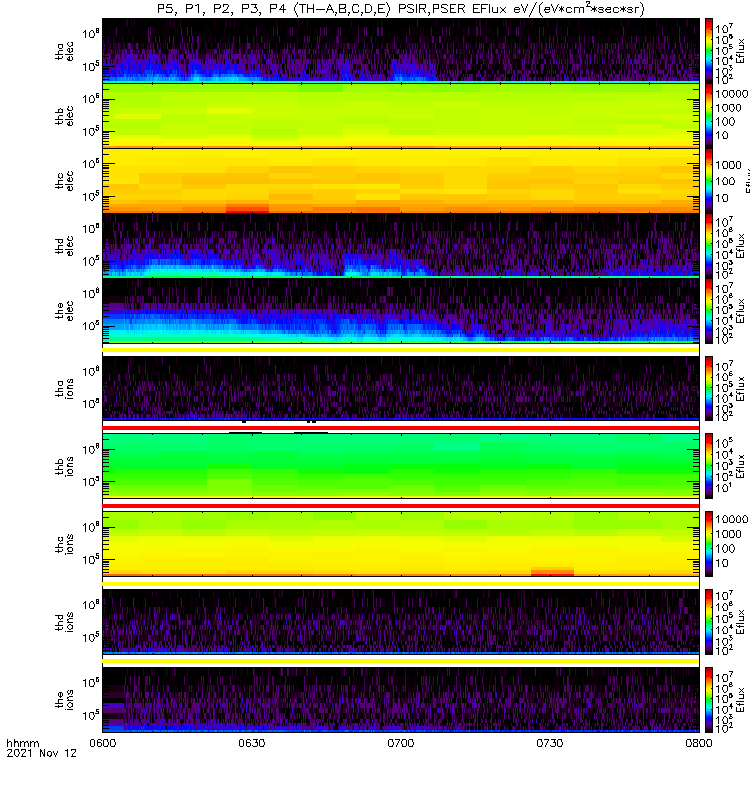Click the 'the elec' axis label
Image resolution: width=750 pixels, height=800 pixels.
pyautogui.click(x=64, y=311)
